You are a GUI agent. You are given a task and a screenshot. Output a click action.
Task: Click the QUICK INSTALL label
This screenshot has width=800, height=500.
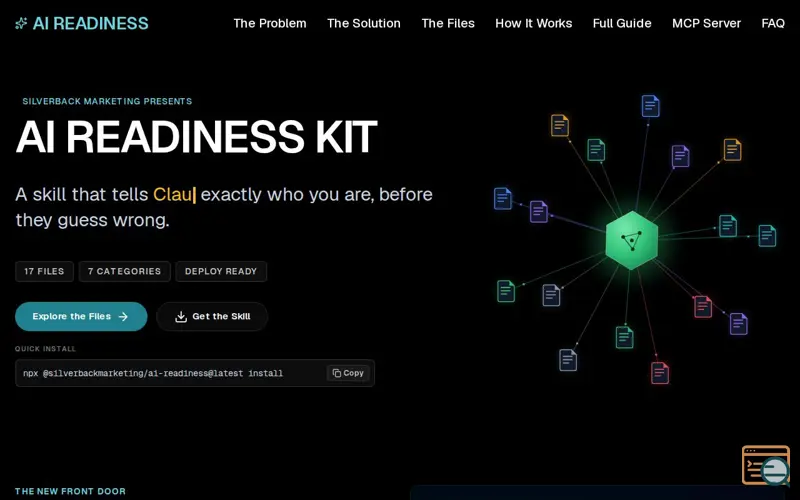click(x=45, y=348)
